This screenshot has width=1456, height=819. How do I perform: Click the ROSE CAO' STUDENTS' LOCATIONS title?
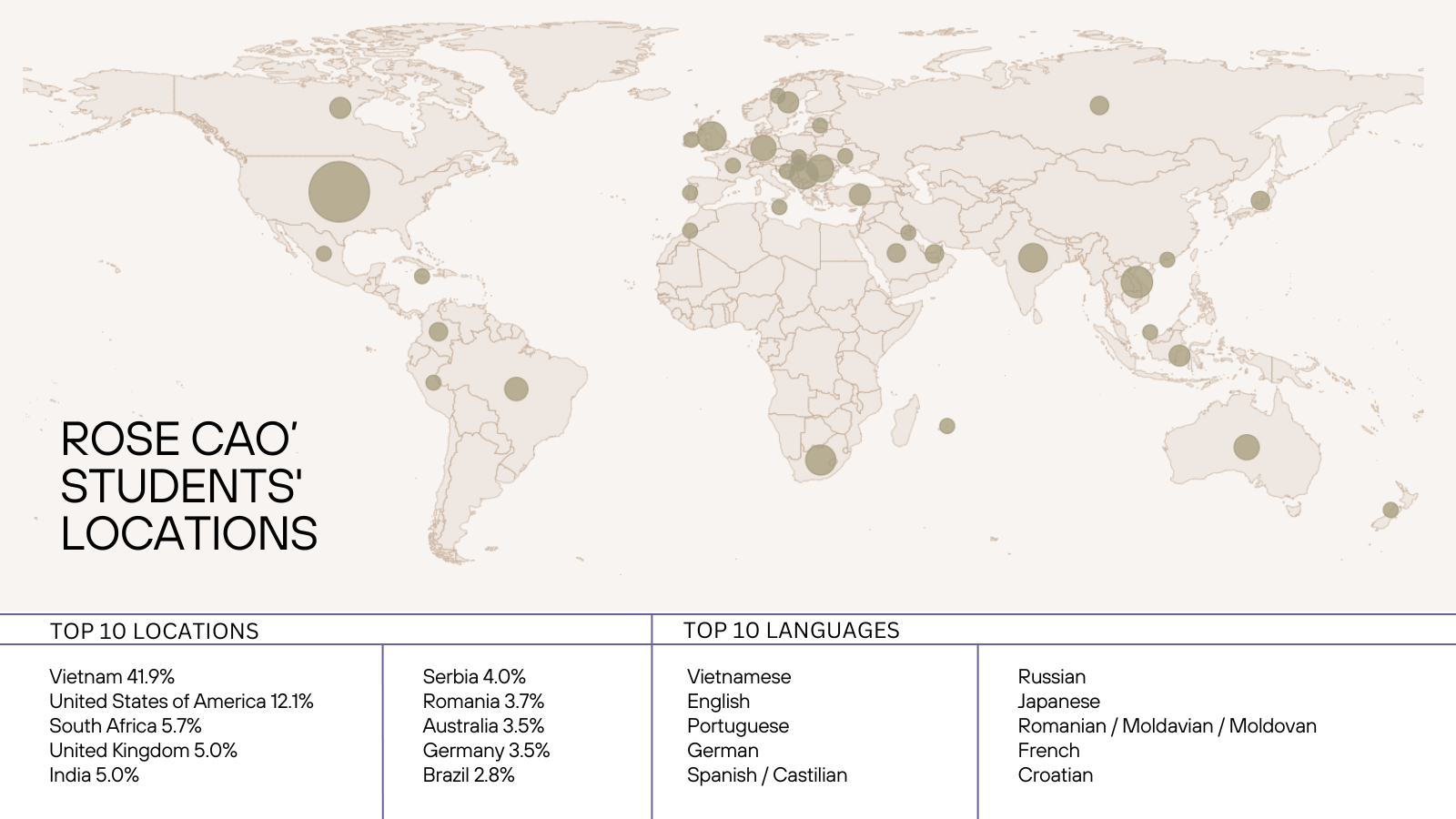coord(188,487)
